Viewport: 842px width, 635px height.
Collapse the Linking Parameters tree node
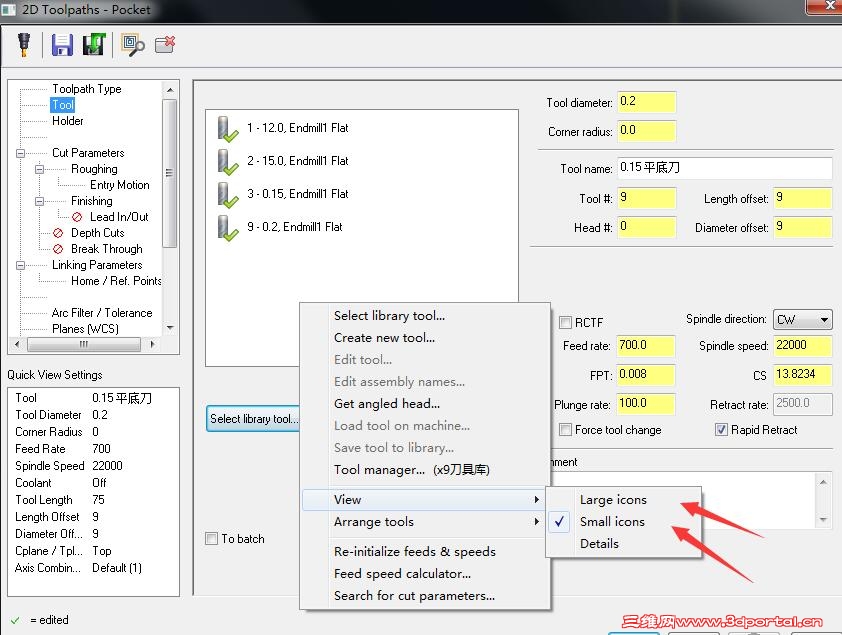[x=20, y=265]
